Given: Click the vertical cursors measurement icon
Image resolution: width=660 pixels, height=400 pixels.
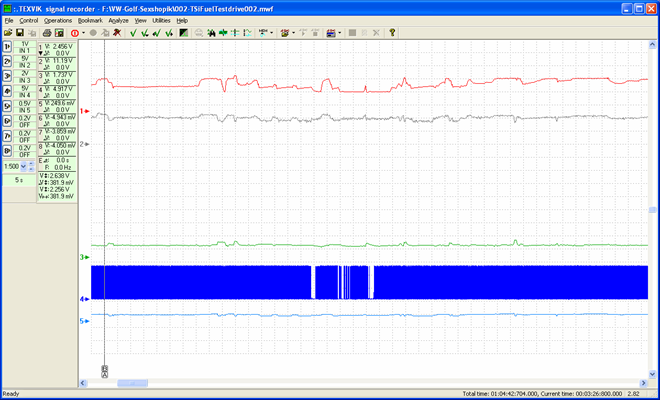Looking at the screenshot, I should [x=236, y=33].
